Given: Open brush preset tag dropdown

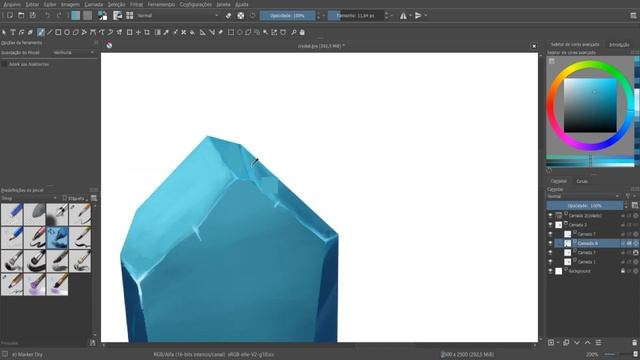Looking at the screenshot, I should click(29, 198).
